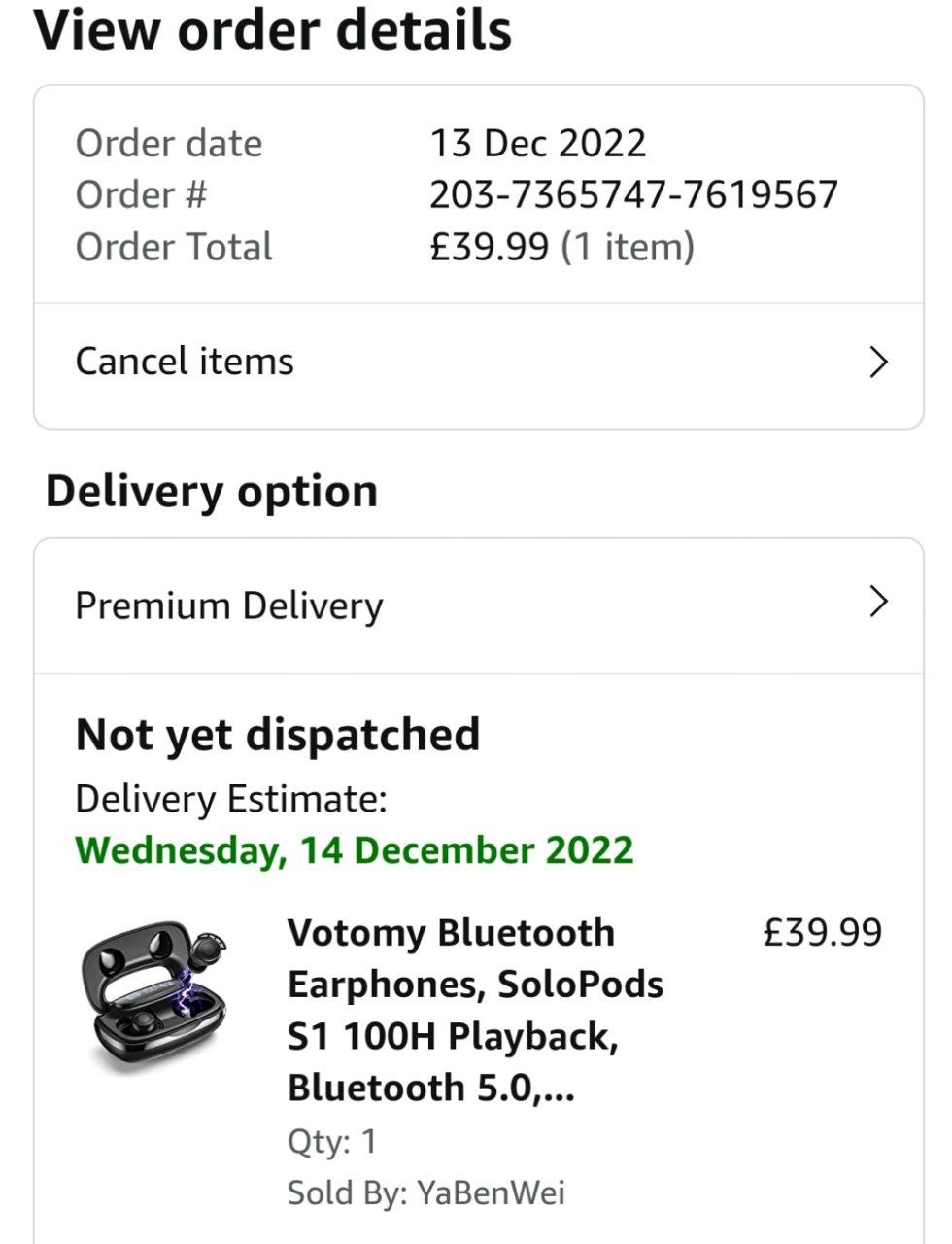Click the chevron arrow beside Cancel items
Viewport: 952px width, 1244px height.
point(878,363)
